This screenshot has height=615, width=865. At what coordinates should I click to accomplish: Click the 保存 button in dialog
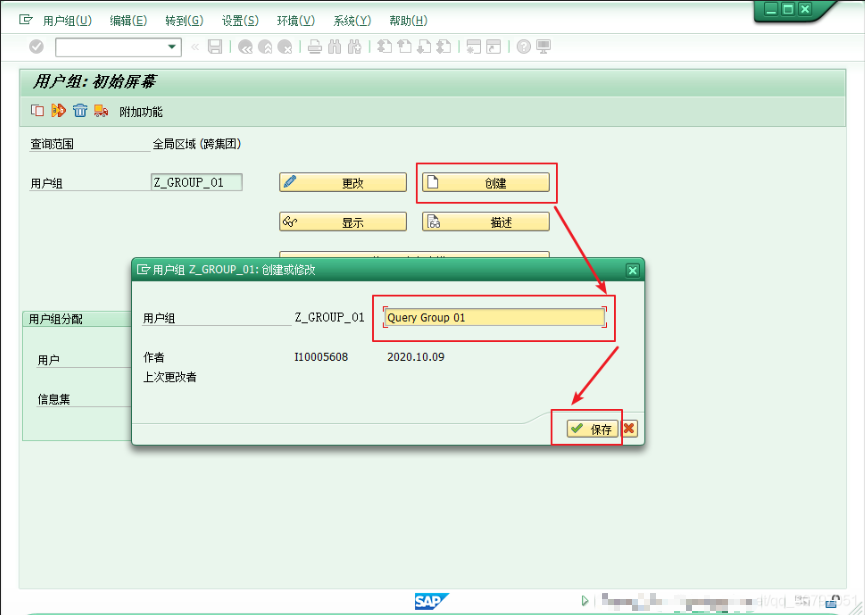592,429
